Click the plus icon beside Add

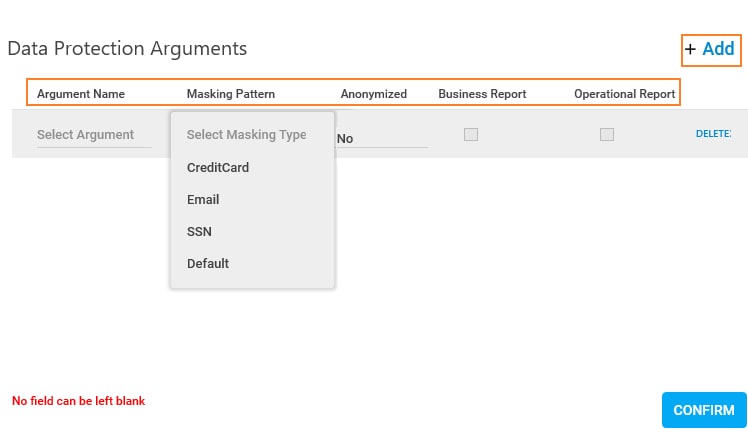click(690, 49)
